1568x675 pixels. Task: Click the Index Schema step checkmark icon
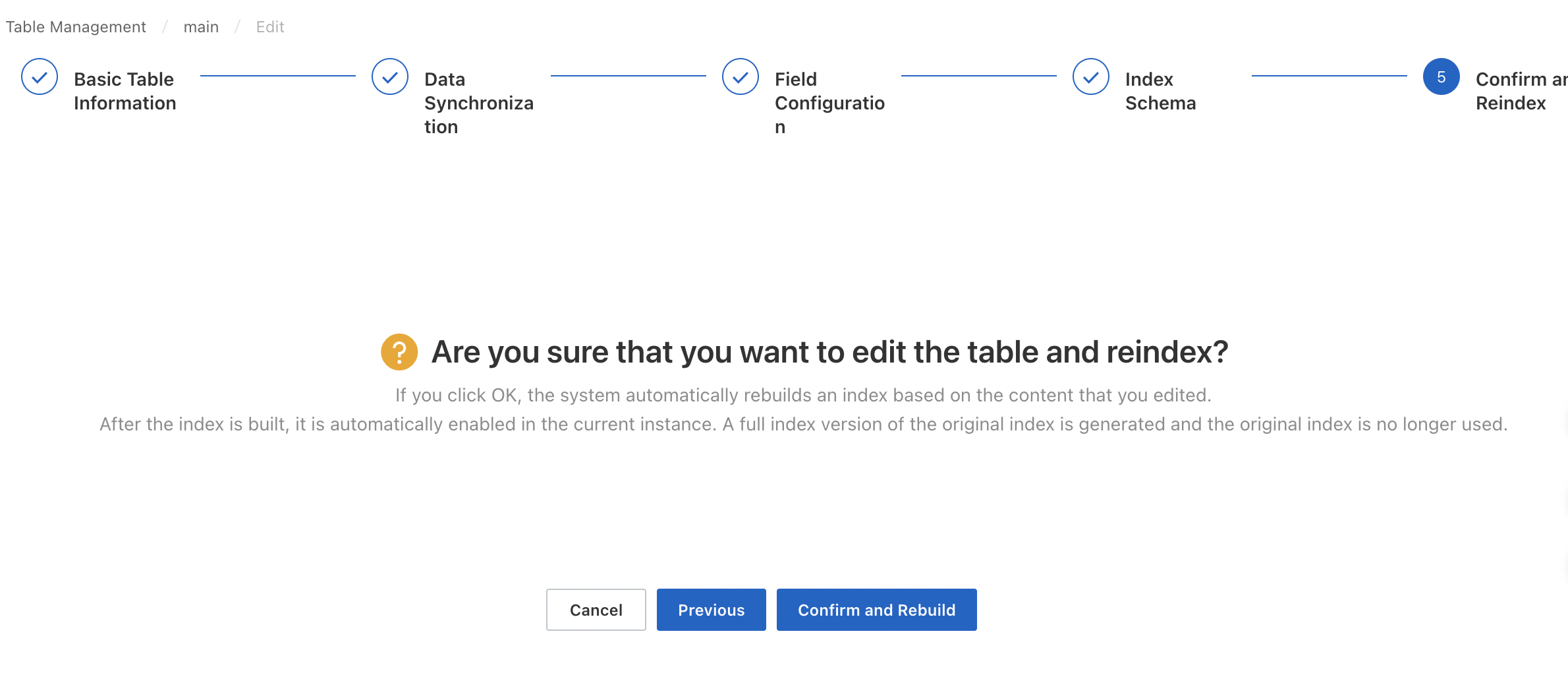click(x=1091, y=77)
